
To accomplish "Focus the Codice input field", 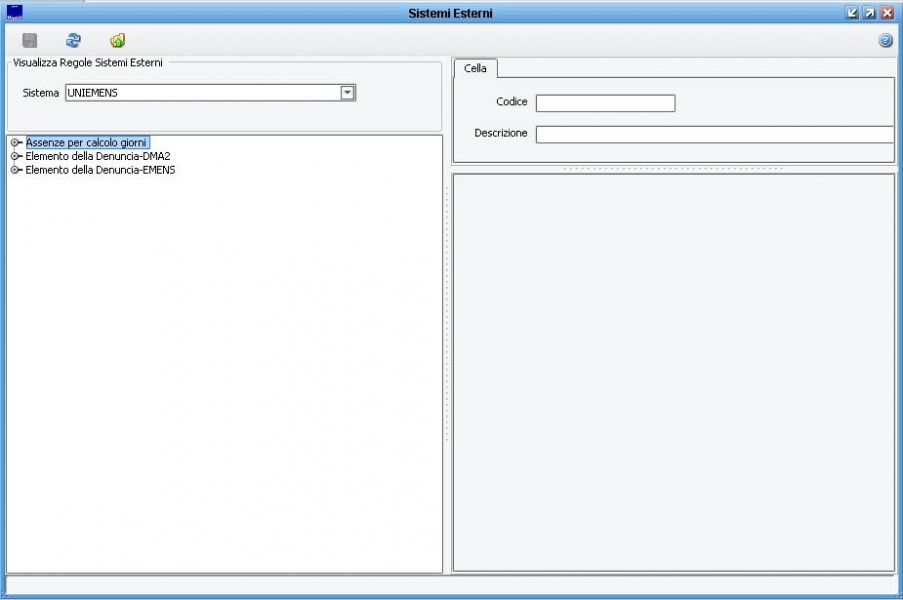I will click(x=605, y=103).
